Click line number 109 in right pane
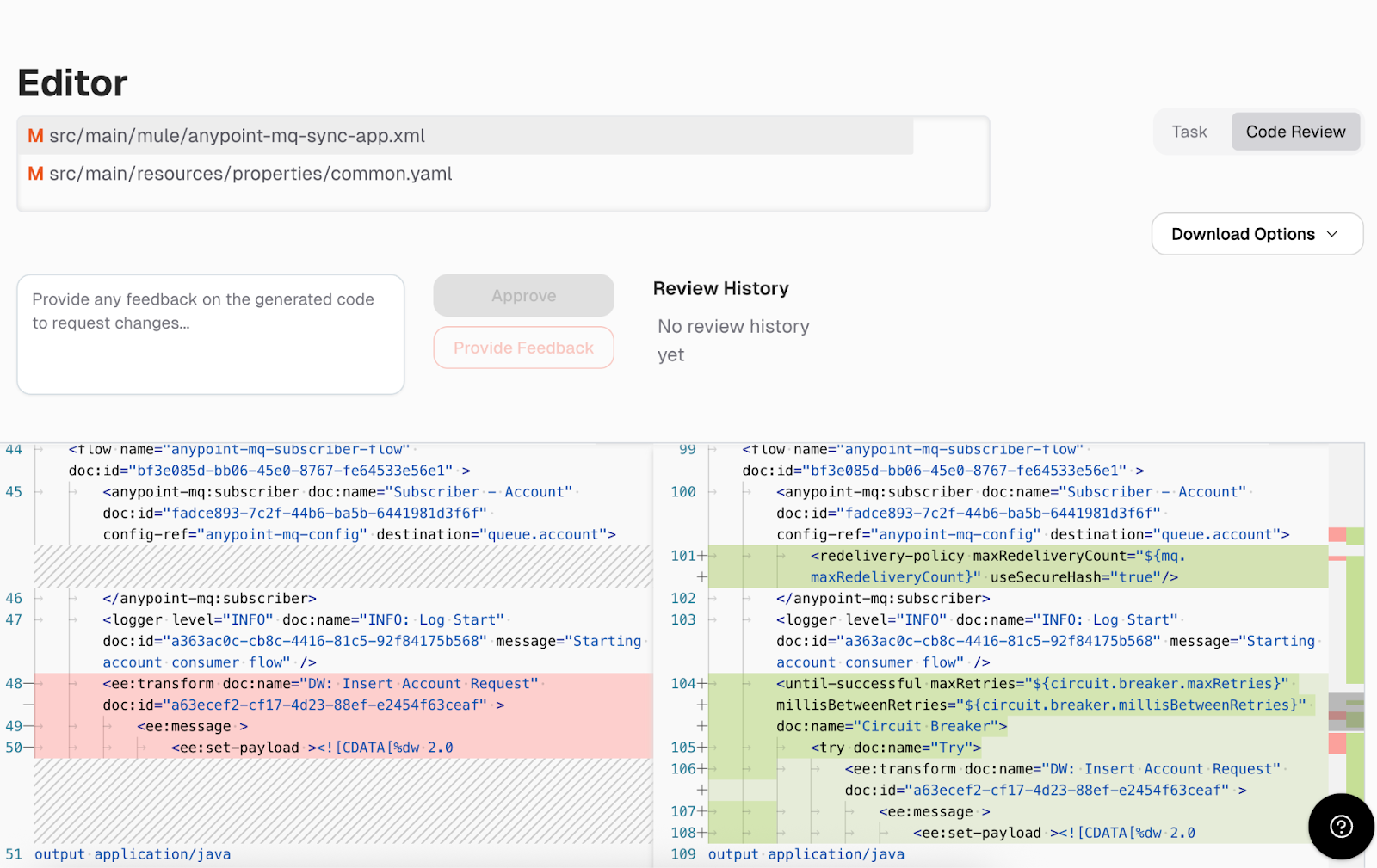Image resolution: width=1377 pixels, height=868 pixels. pos(683,854)
